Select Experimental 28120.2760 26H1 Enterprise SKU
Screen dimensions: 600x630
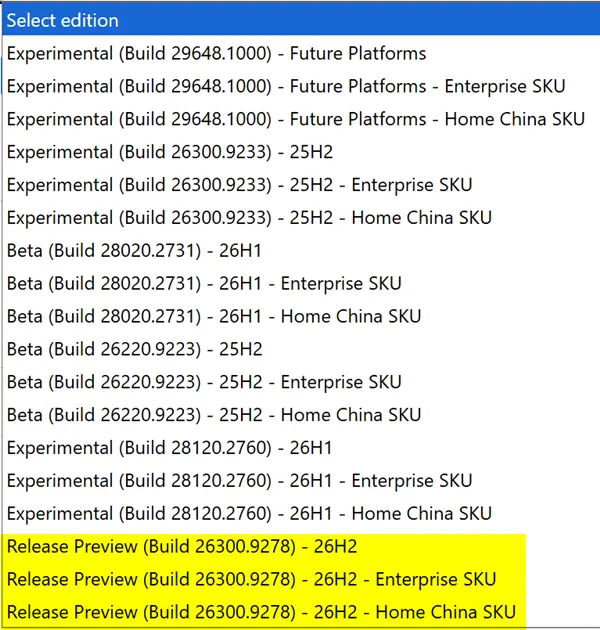click(x=301, y=481)
